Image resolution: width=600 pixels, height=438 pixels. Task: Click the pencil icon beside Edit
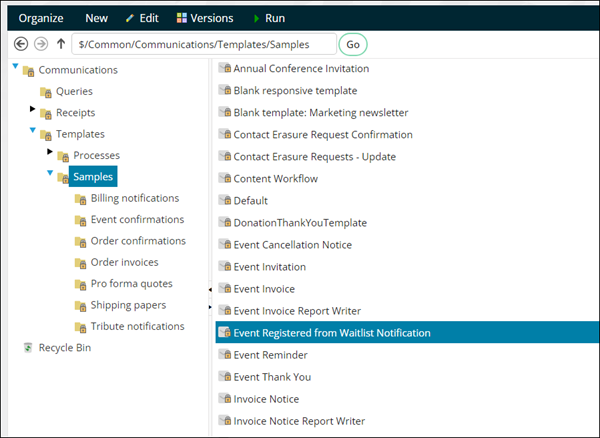tap(130, 18)
